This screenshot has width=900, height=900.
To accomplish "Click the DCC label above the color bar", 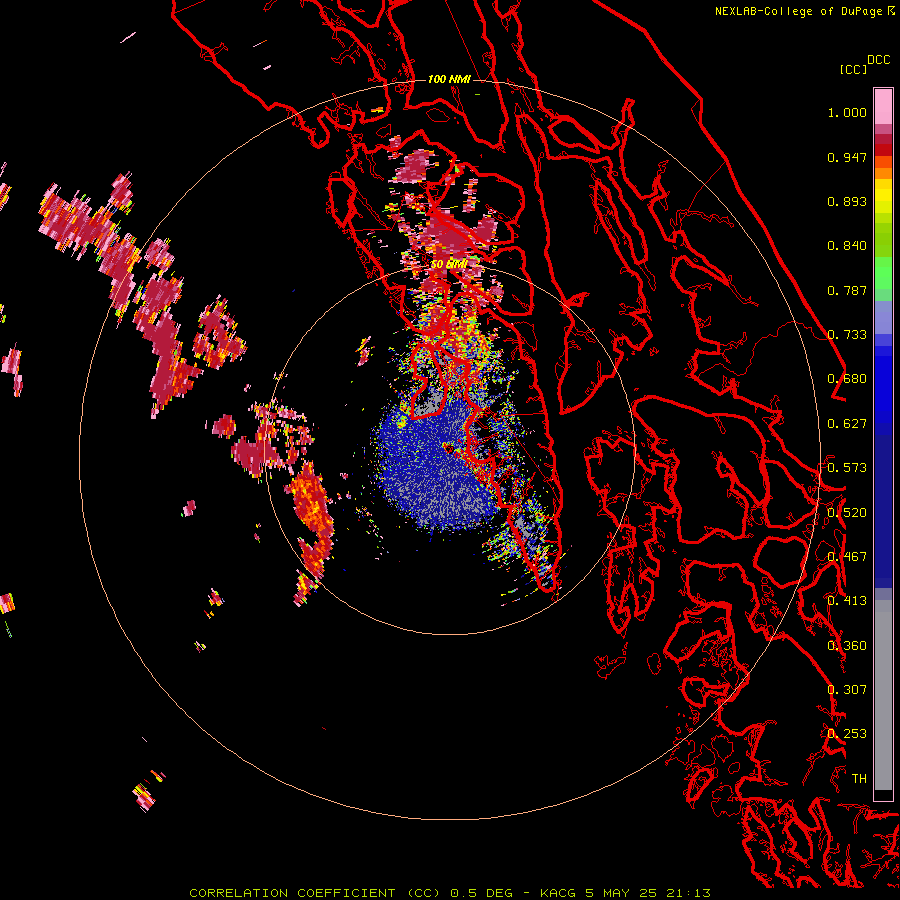I will pos(879,60).
